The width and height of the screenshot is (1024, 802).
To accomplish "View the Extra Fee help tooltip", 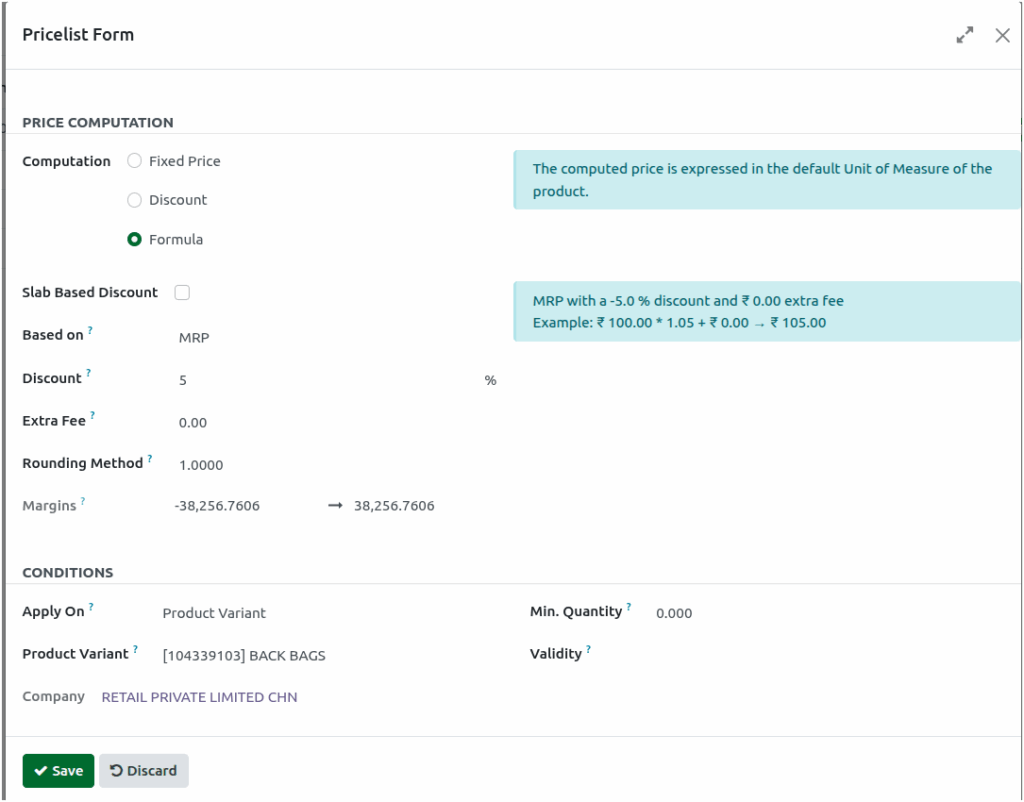I will pos(92,414).
